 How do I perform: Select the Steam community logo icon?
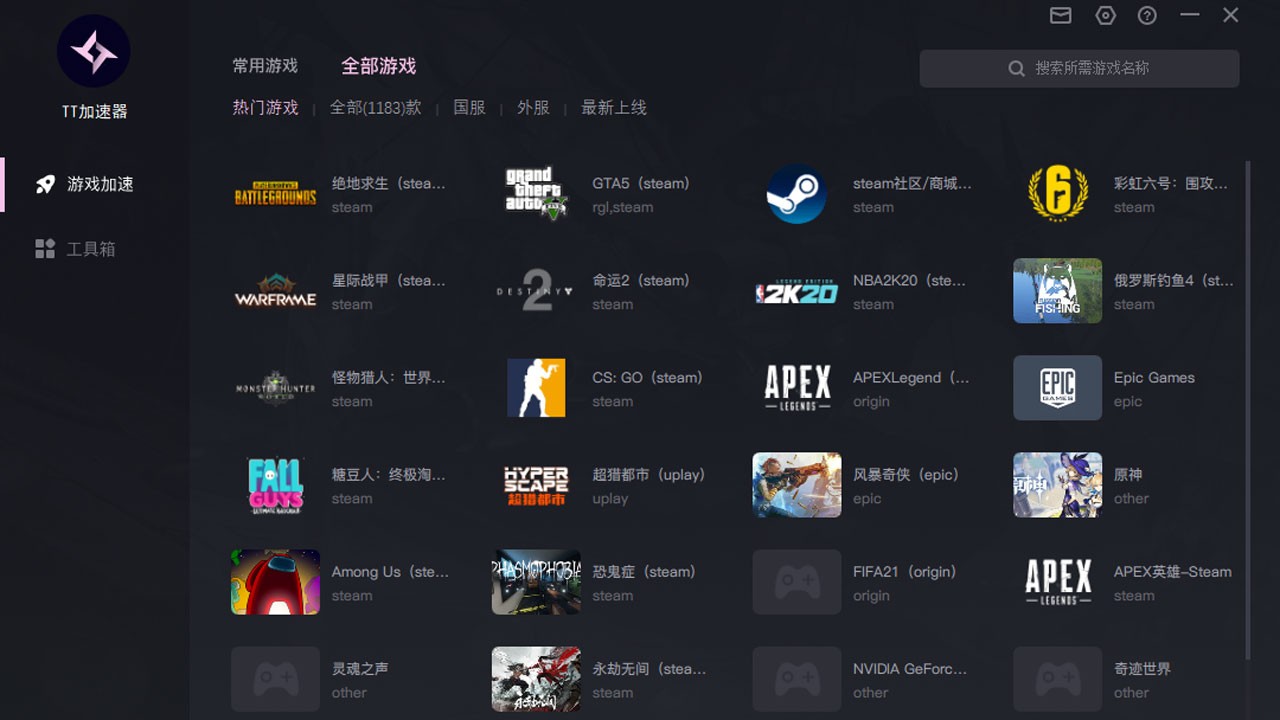(797, 194)
